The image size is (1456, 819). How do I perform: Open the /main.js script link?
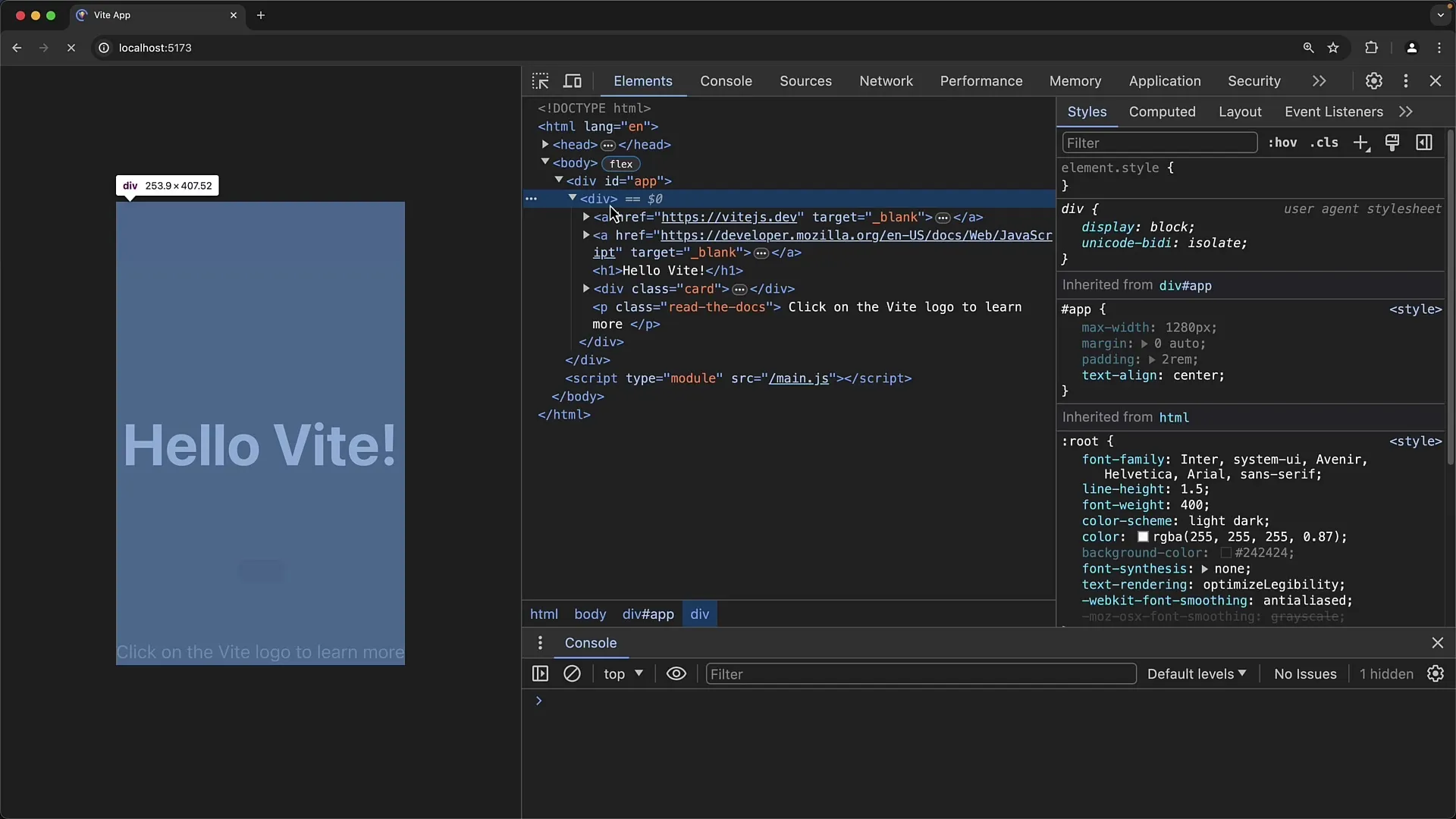pyautogui.click(x=799, y=378)
